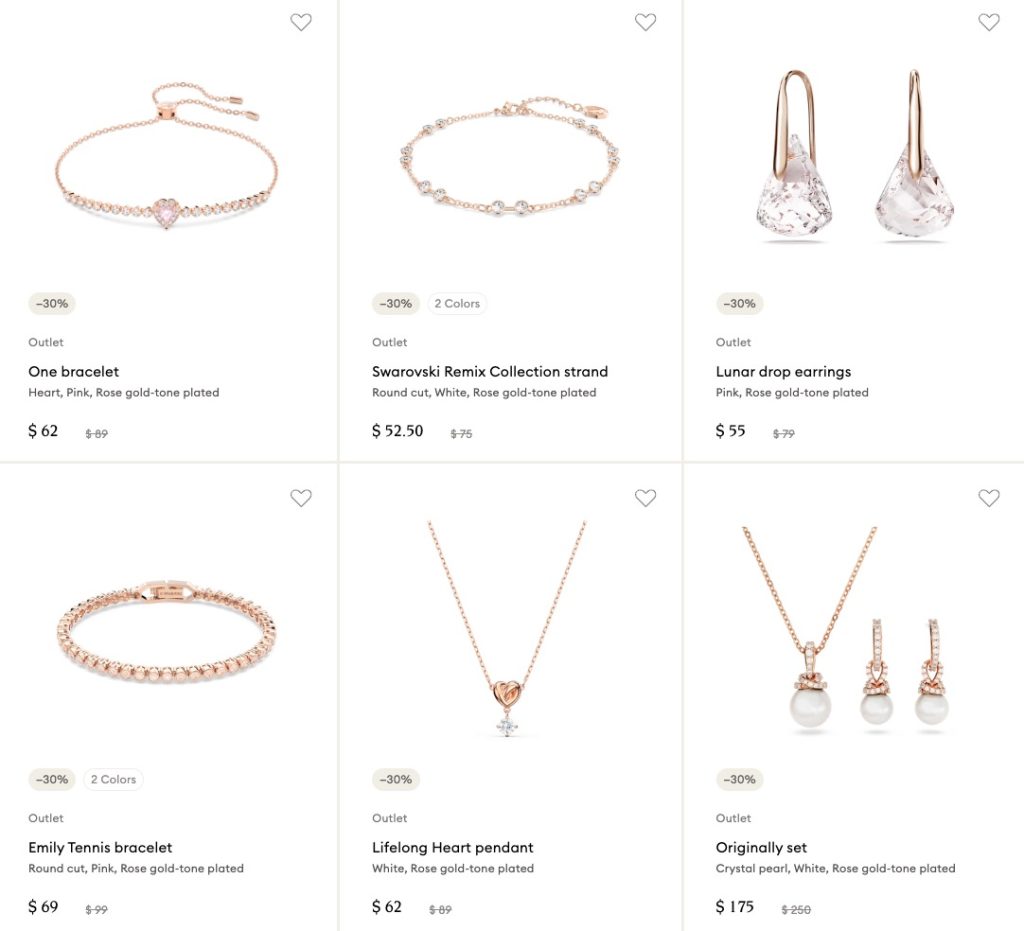Screen dimensions: 1024x931
Task: Click wishlist heart for Lunar drop earrings
Action: point(989,22)
